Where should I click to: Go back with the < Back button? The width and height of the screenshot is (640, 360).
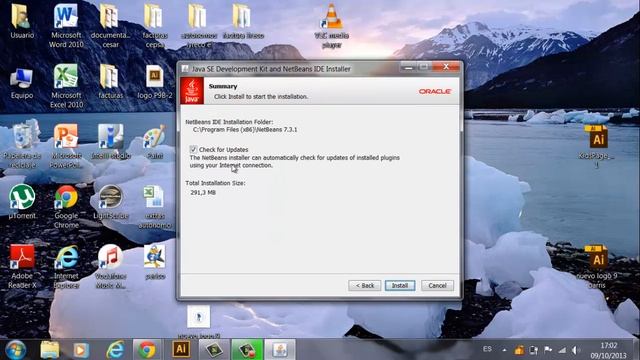tap(364, 286)
